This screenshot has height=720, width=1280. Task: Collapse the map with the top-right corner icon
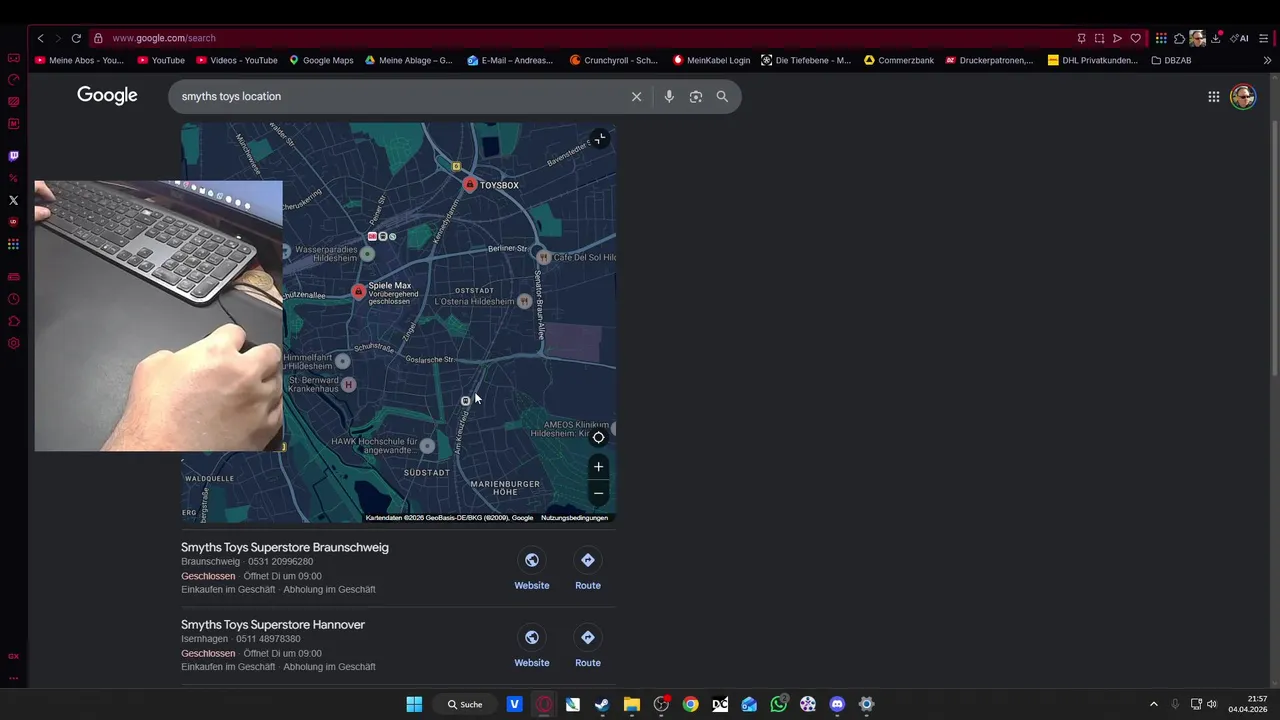coord(599,139)
